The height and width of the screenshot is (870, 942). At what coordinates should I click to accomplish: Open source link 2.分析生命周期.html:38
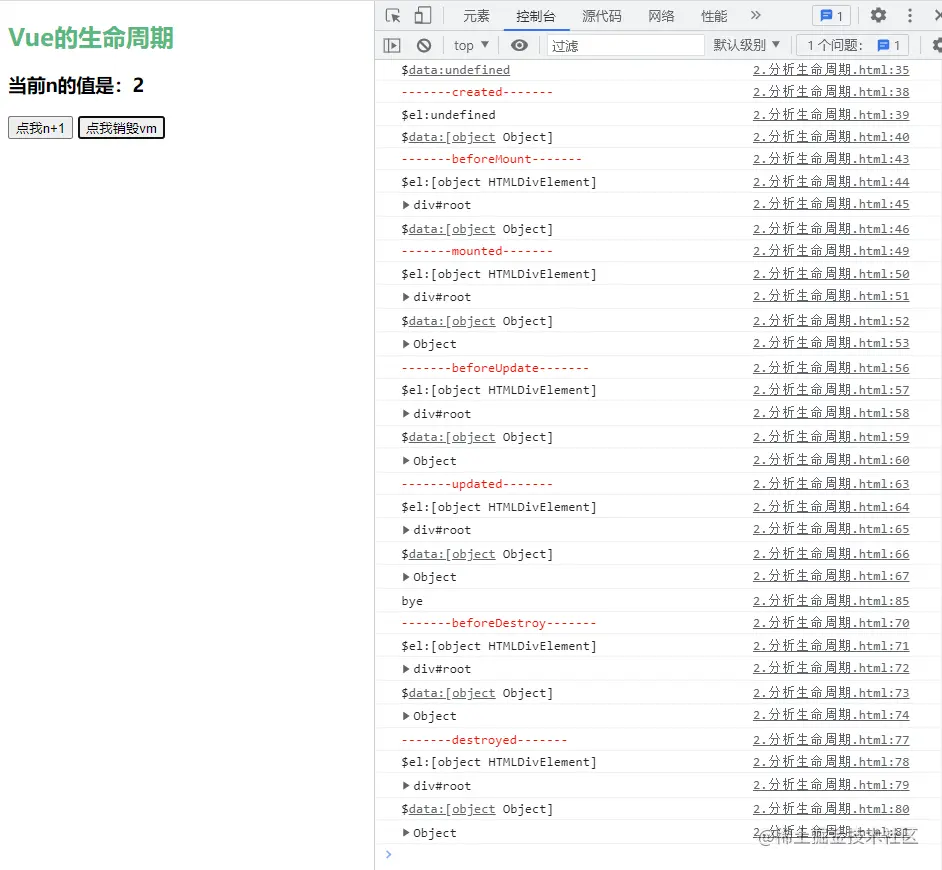point(831,91)
